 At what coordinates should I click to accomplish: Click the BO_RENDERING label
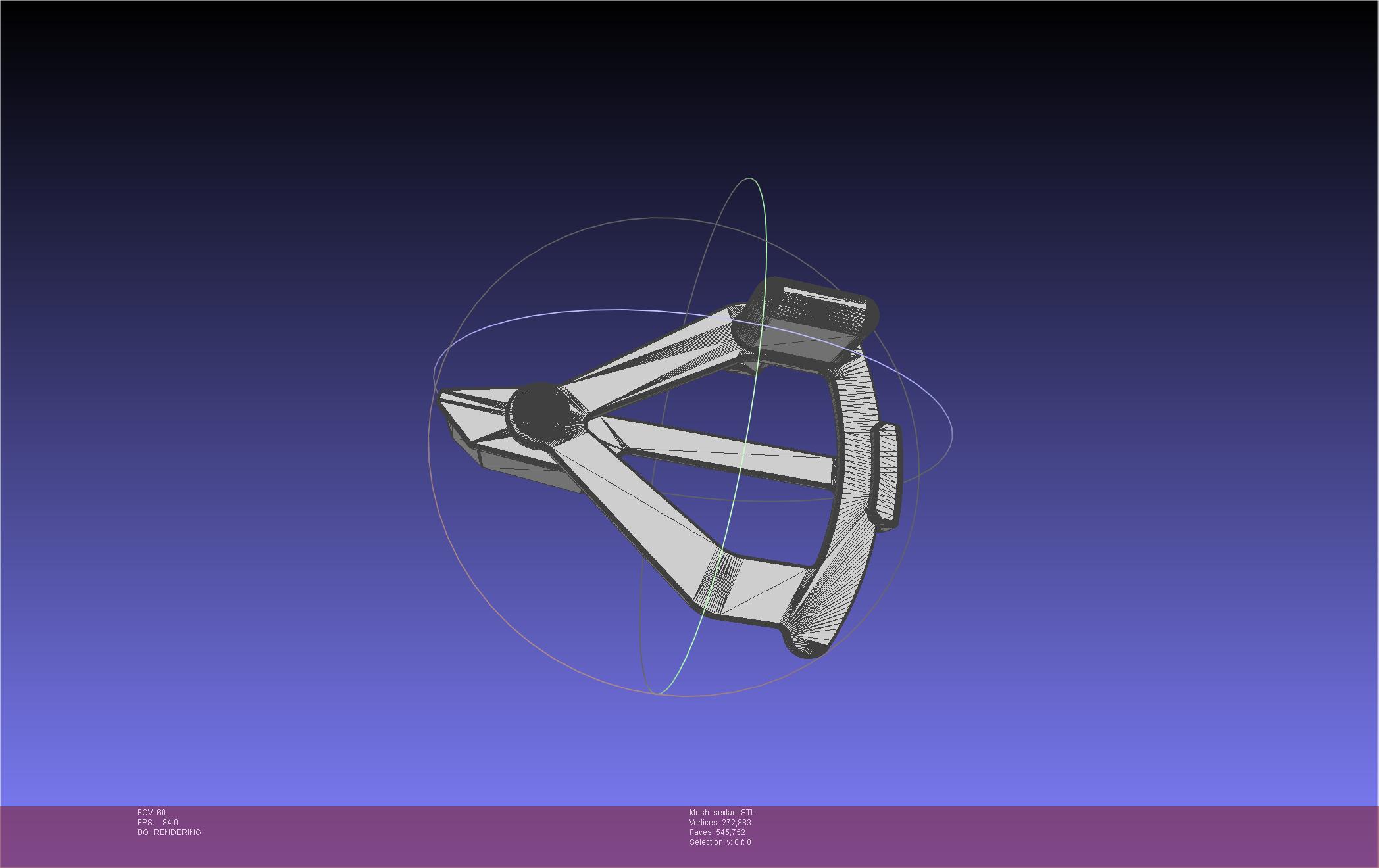pos(169,832)
